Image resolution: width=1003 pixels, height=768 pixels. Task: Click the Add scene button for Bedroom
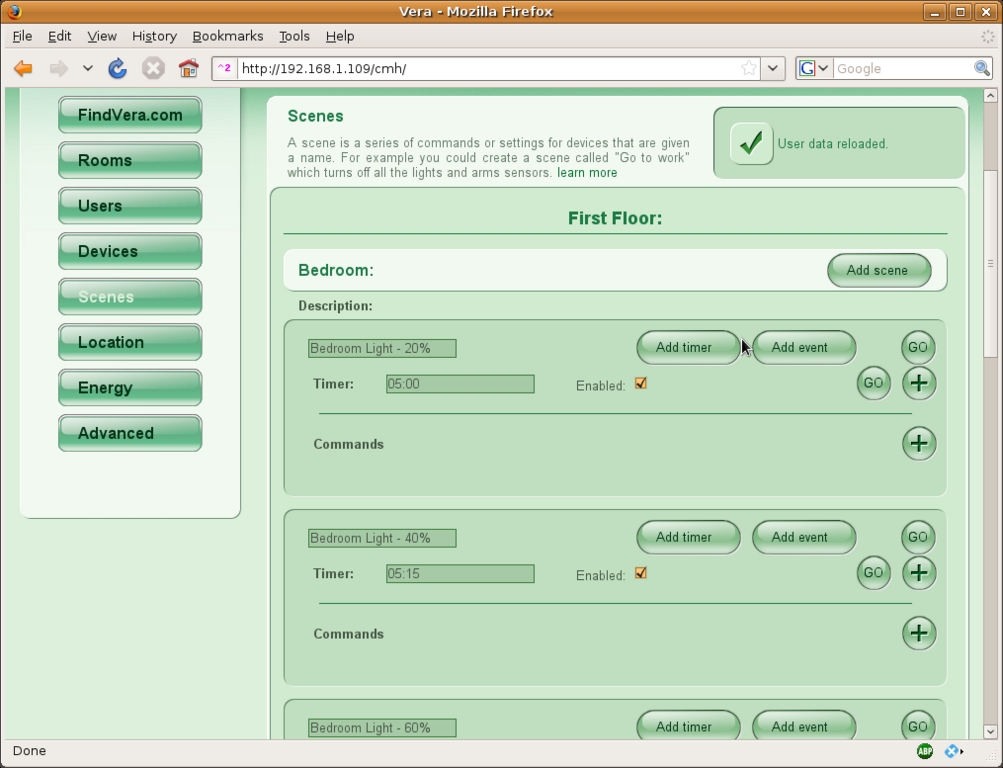pos(877,270)
